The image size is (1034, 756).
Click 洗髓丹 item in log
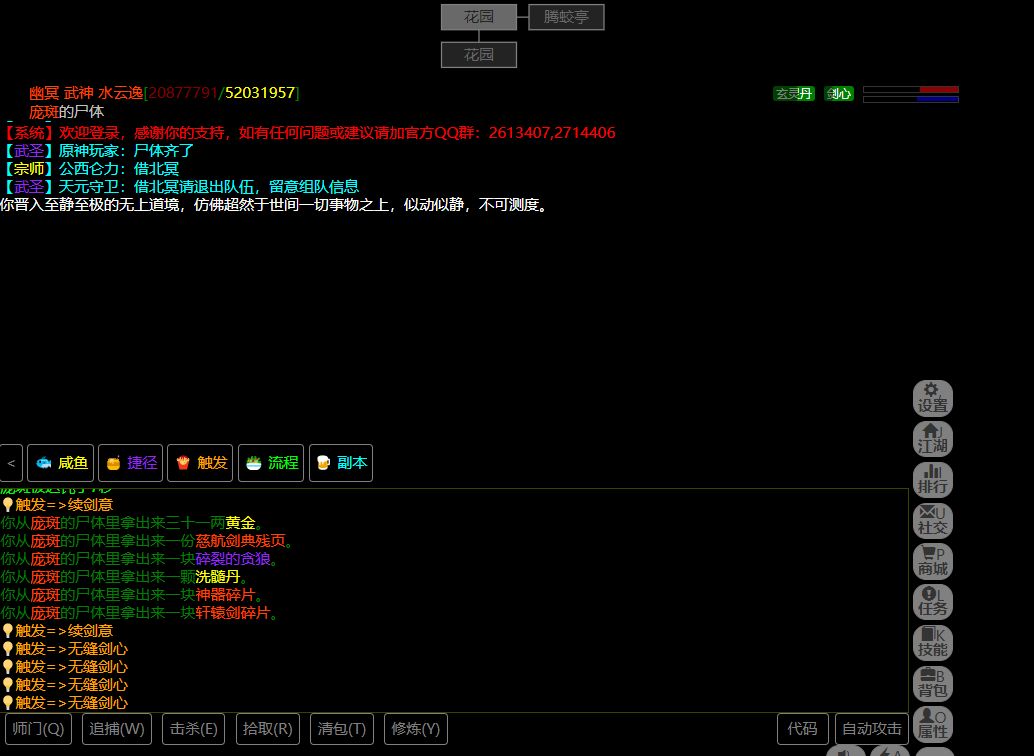pos(218,577)
